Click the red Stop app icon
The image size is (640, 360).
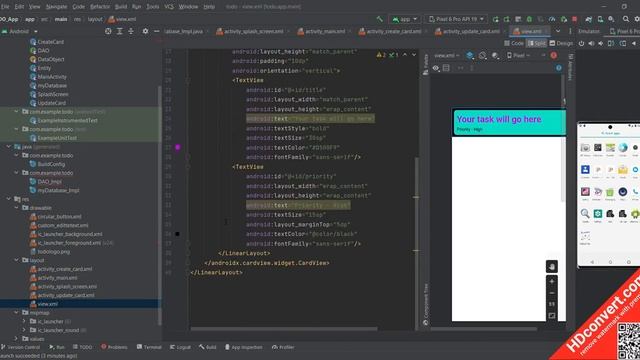(x=575, y=19)
